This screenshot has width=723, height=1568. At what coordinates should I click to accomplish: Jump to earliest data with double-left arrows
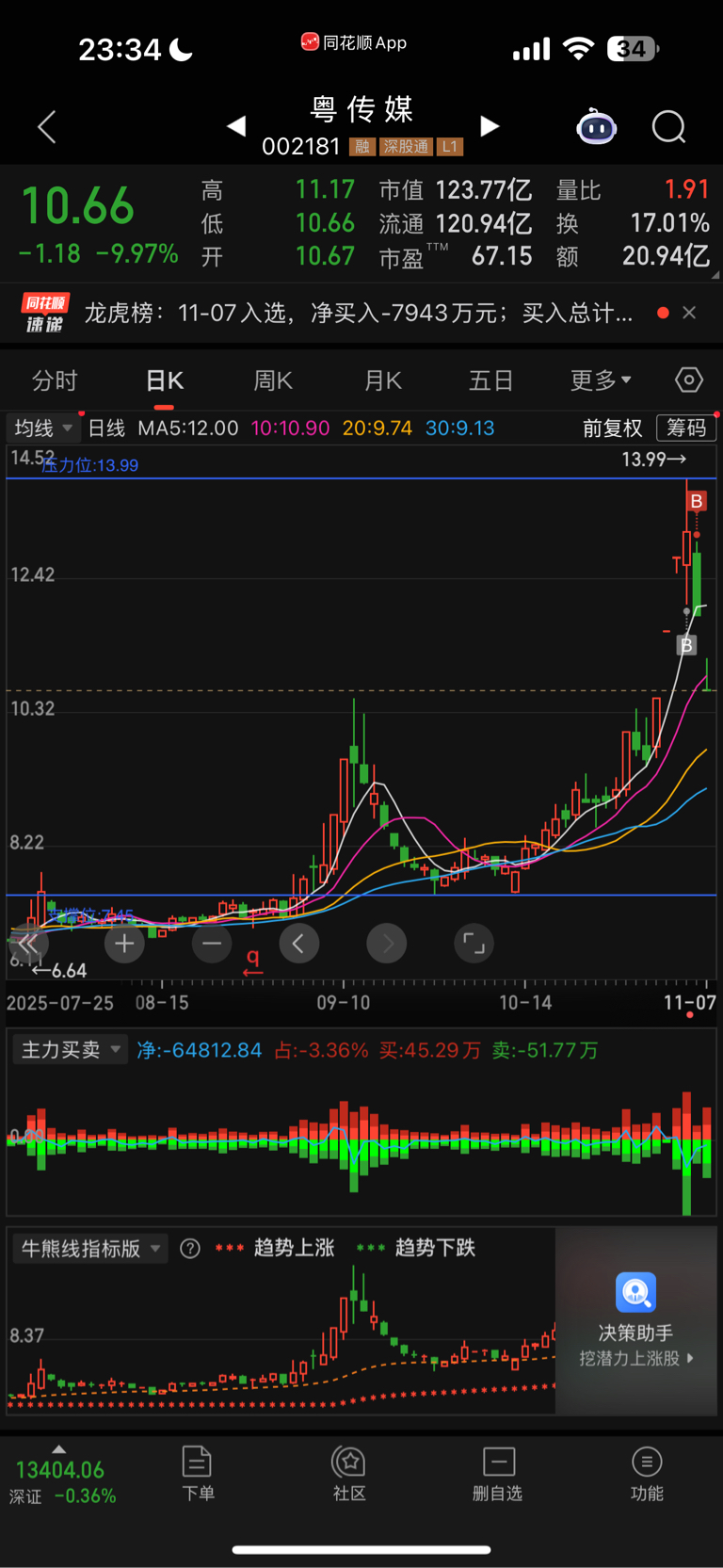pyautogui.click(x=28, y=943)
